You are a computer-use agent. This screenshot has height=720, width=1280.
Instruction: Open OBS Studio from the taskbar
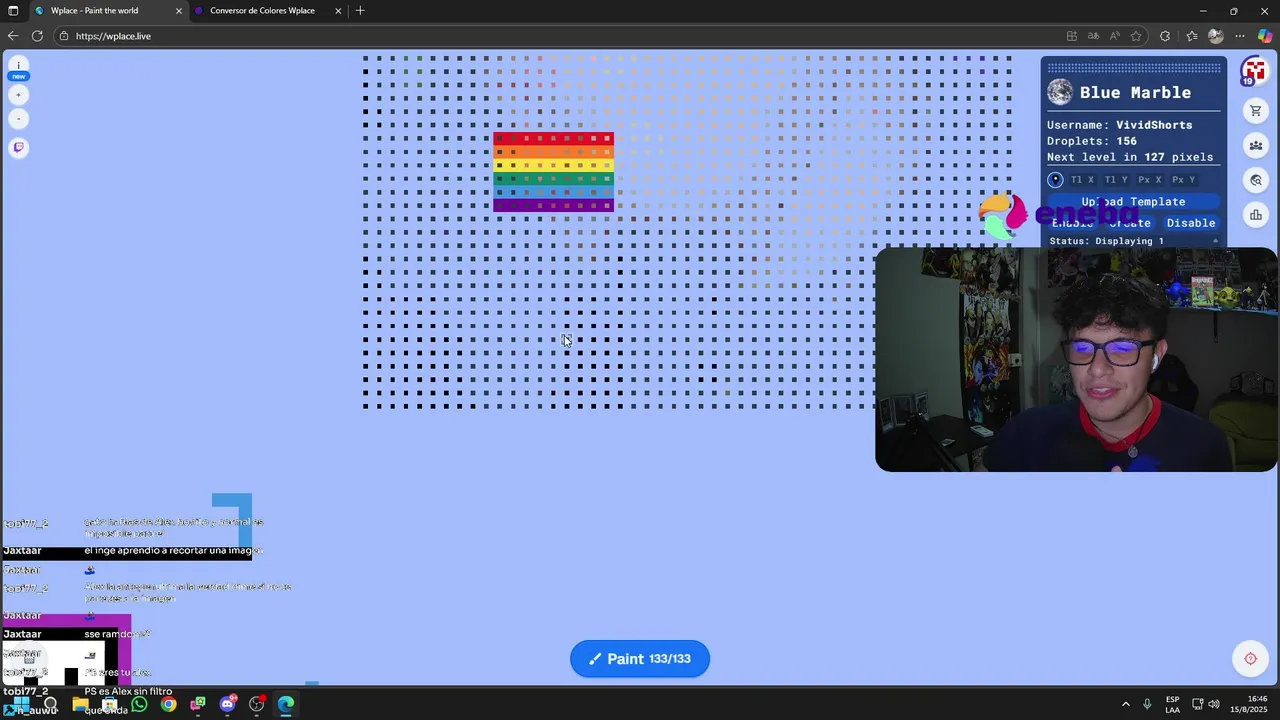tap(256, 704)
